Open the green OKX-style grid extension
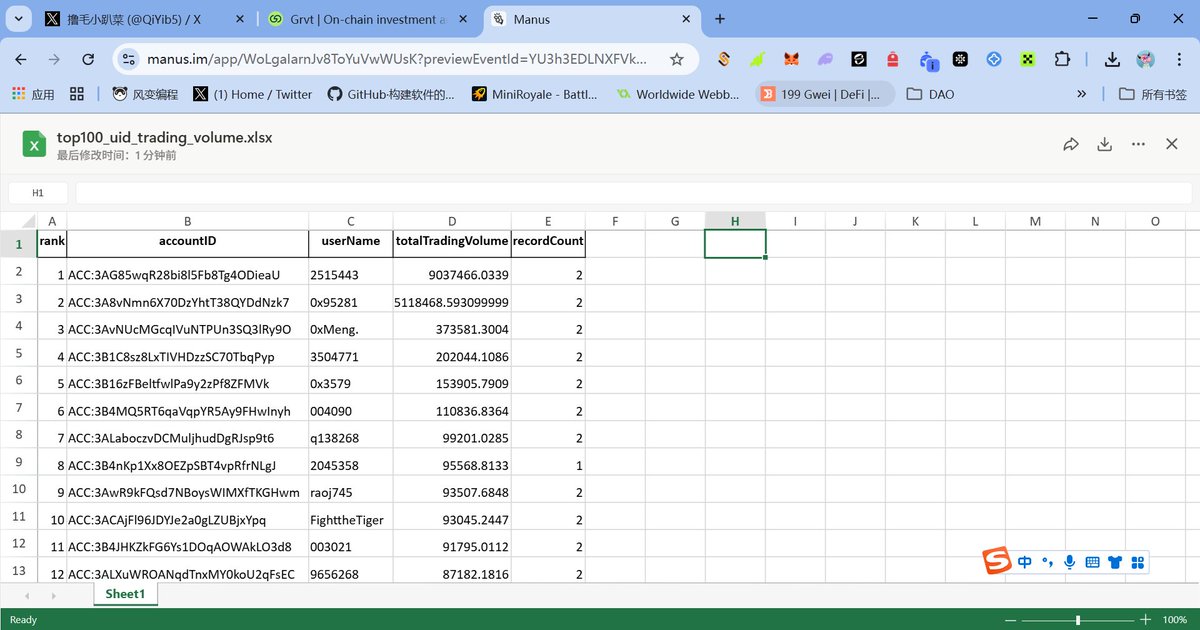This screenshot has height=630, width=1200. pos(1027,60)
